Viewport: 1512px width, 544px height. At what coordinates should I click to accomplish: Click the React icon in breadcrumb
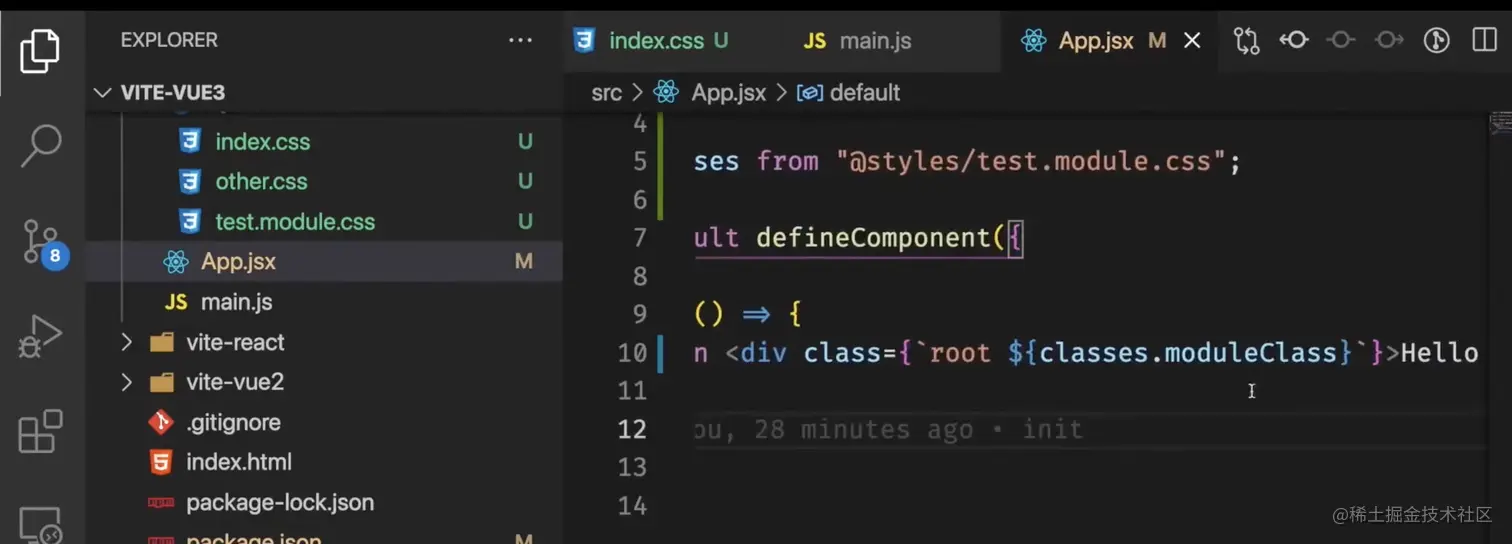pos(666,92)
